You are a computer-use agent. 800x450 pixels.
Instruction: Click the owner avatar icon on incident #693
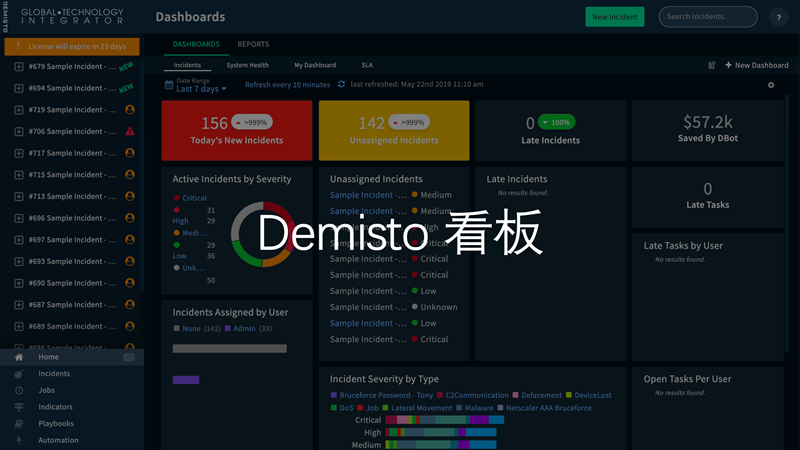click(x=130, y=261)
